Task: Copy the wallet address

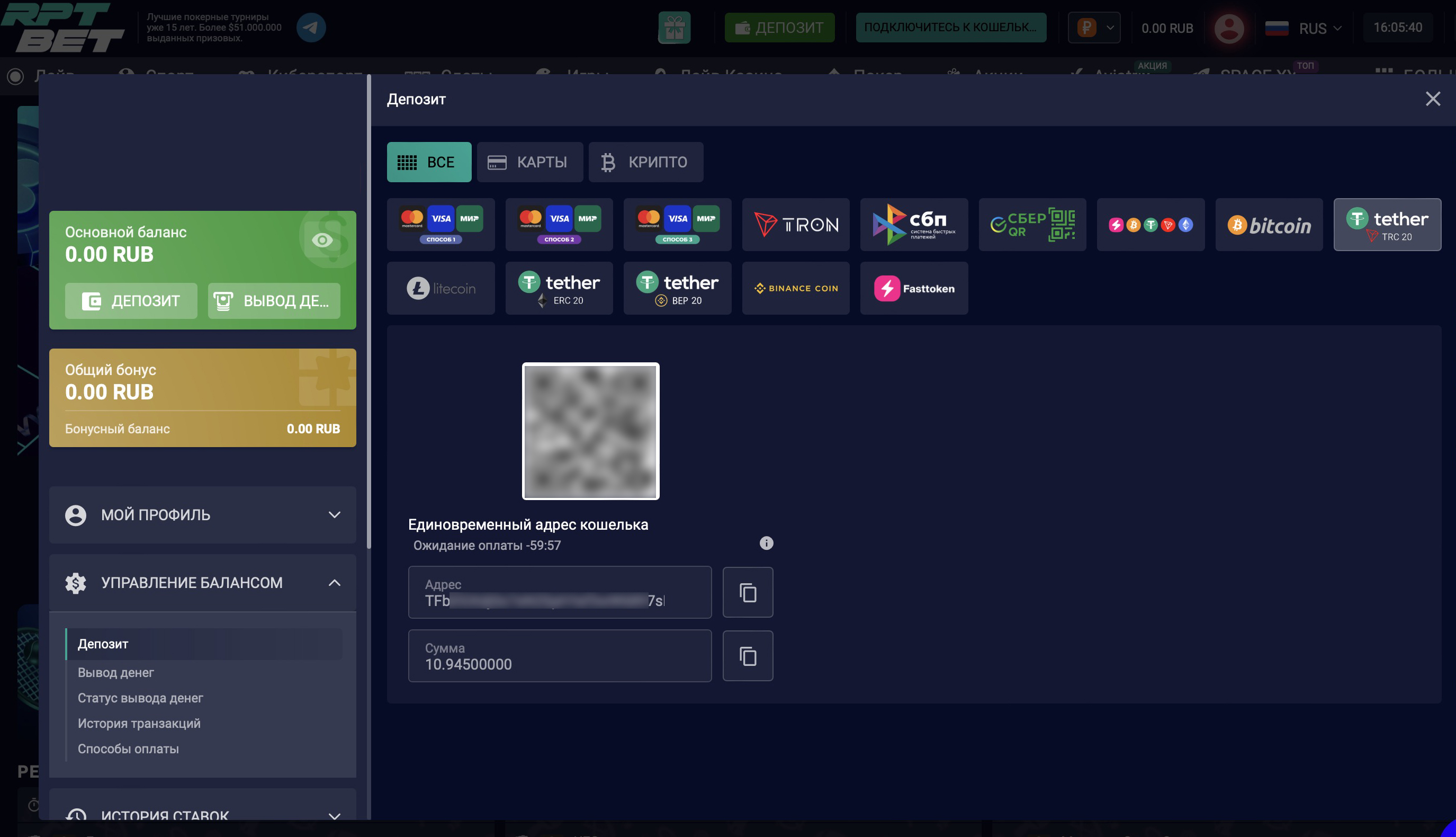Action: pyautogui.click(x=747, y=593)
